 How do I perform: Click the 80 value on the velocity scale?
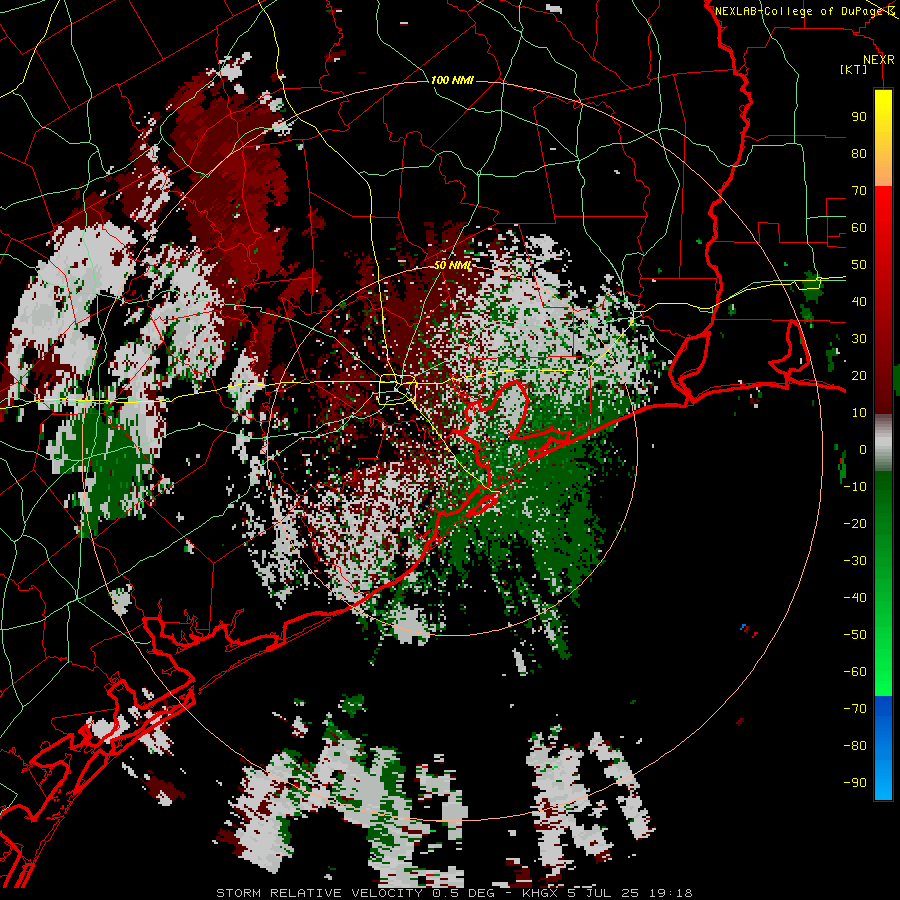[859, 154]
